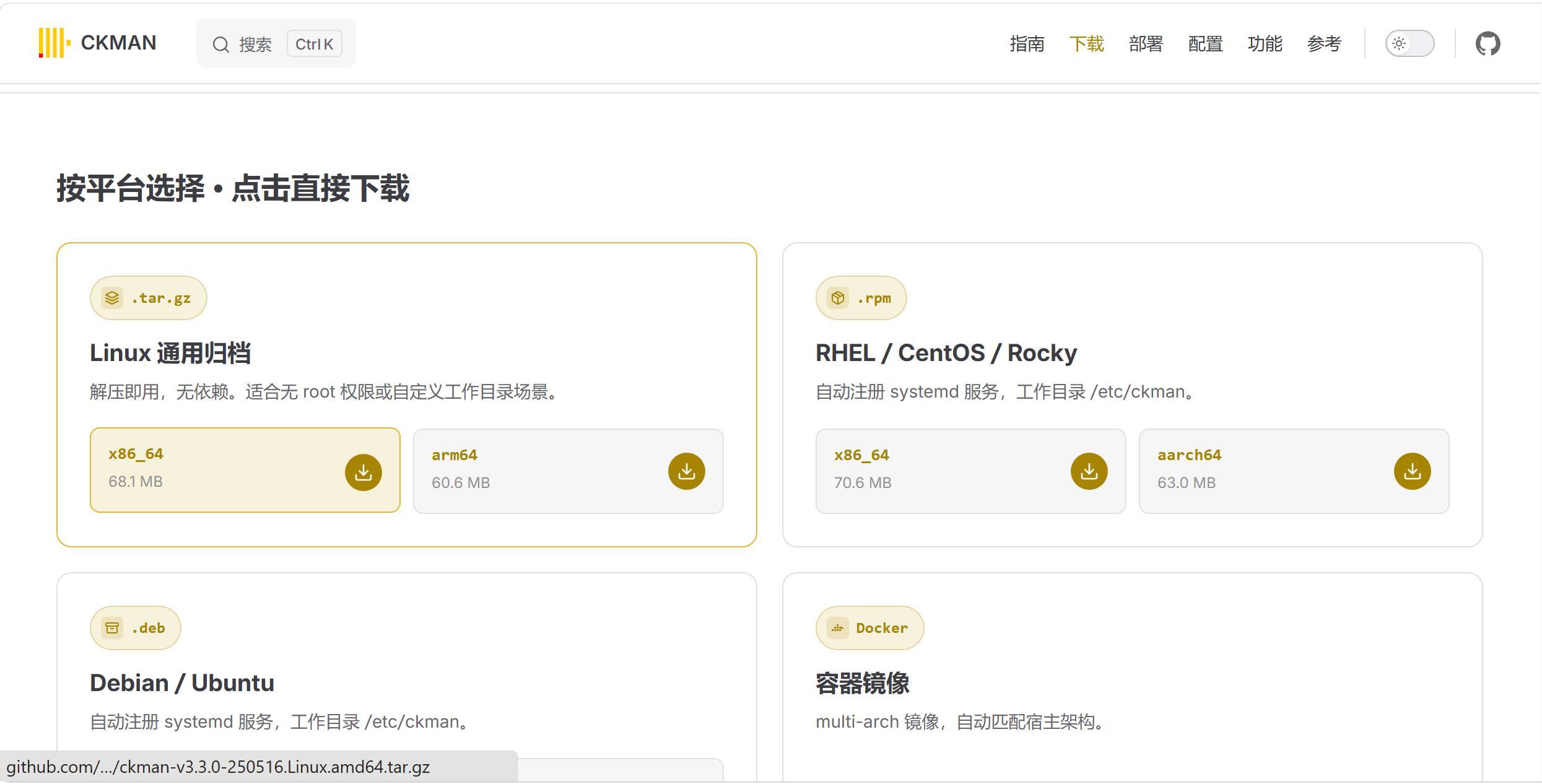Click the search magnifier icon

[x=220, y=44]
